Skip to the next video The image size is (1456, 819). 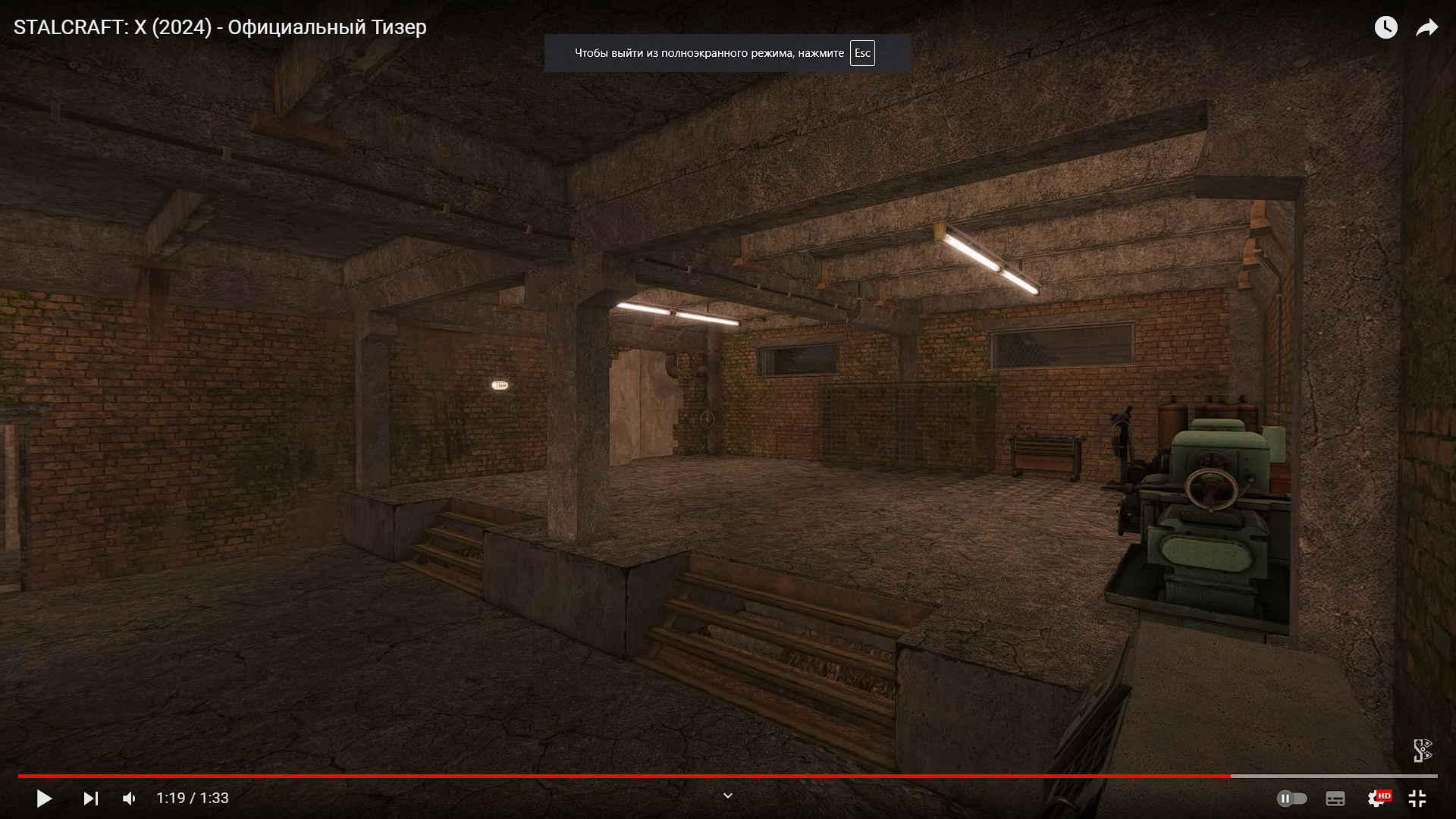tap(90, 798)
